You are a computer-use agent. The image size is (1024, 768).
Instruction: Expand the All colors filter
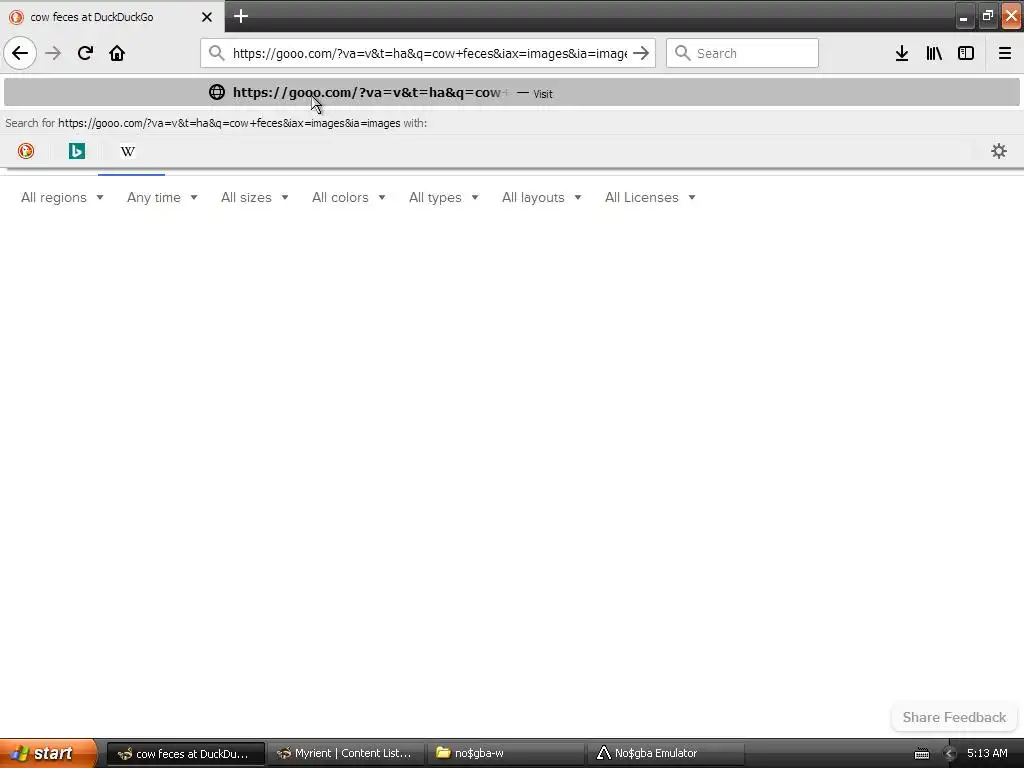[349, 197]
